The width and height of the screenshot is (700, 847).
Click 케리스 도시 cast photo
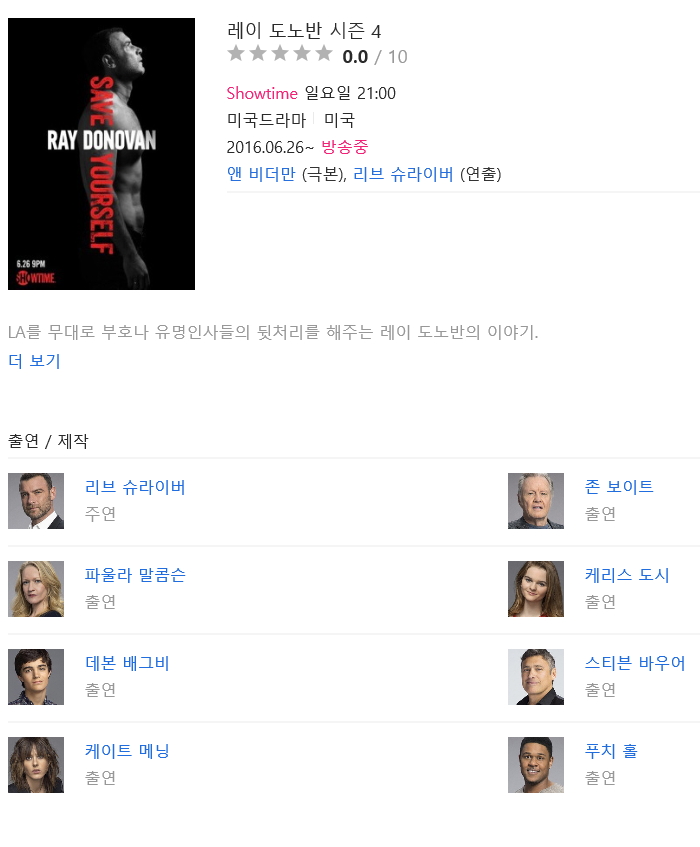[536, 589]
